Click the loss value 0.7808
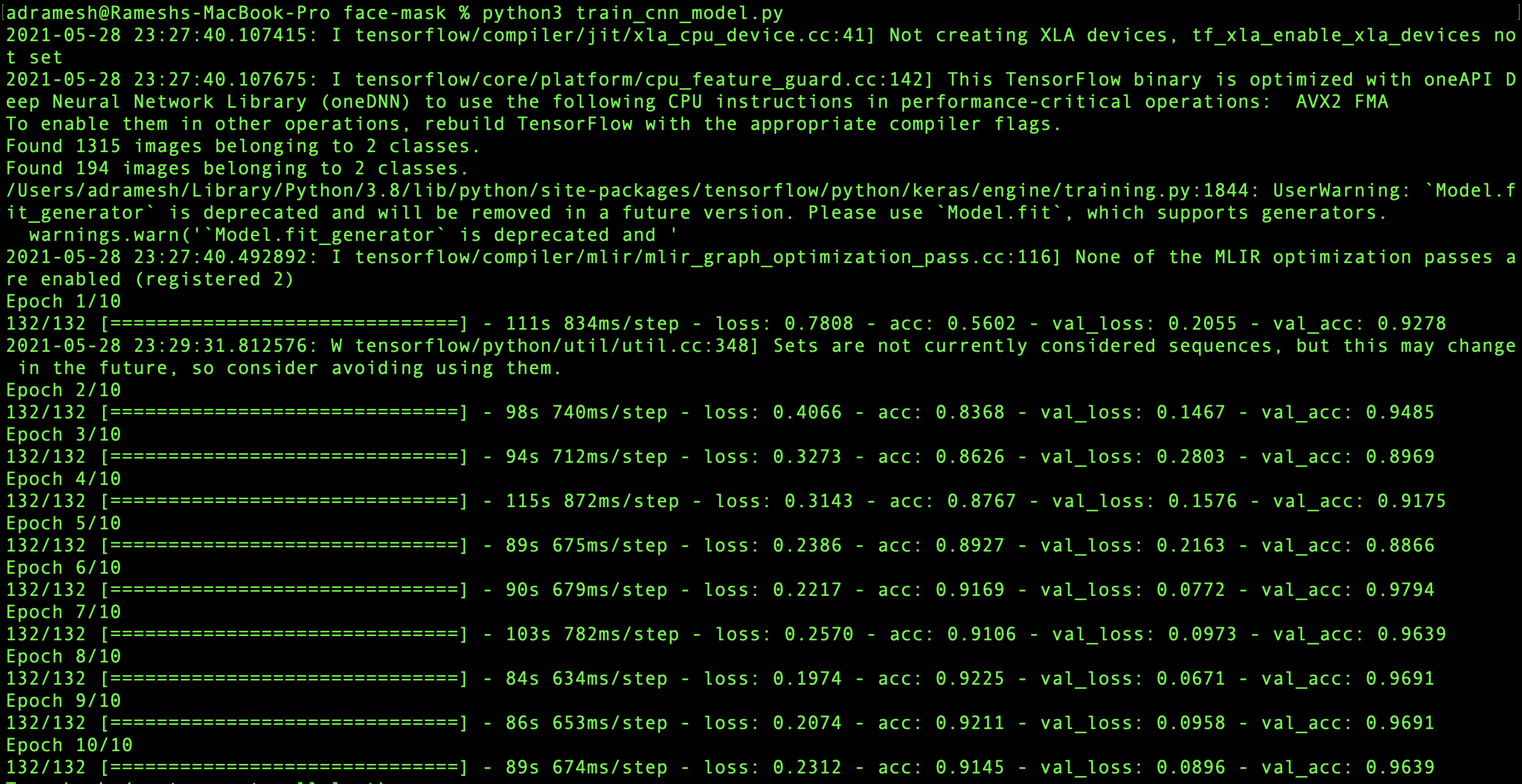The image size is (1522, 784). tap(818, 324)
